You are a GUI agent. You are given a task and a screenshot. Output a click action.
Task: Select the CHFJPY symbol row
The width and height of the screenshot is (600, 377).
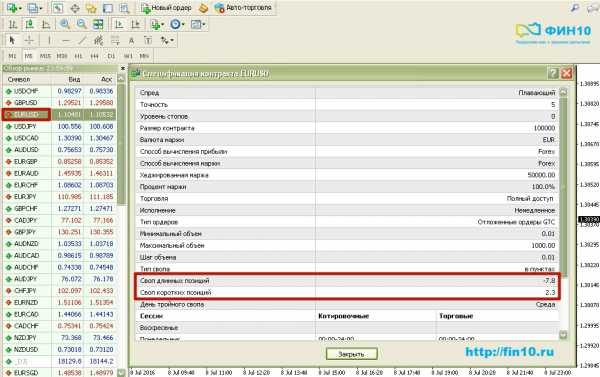[59, 291]
